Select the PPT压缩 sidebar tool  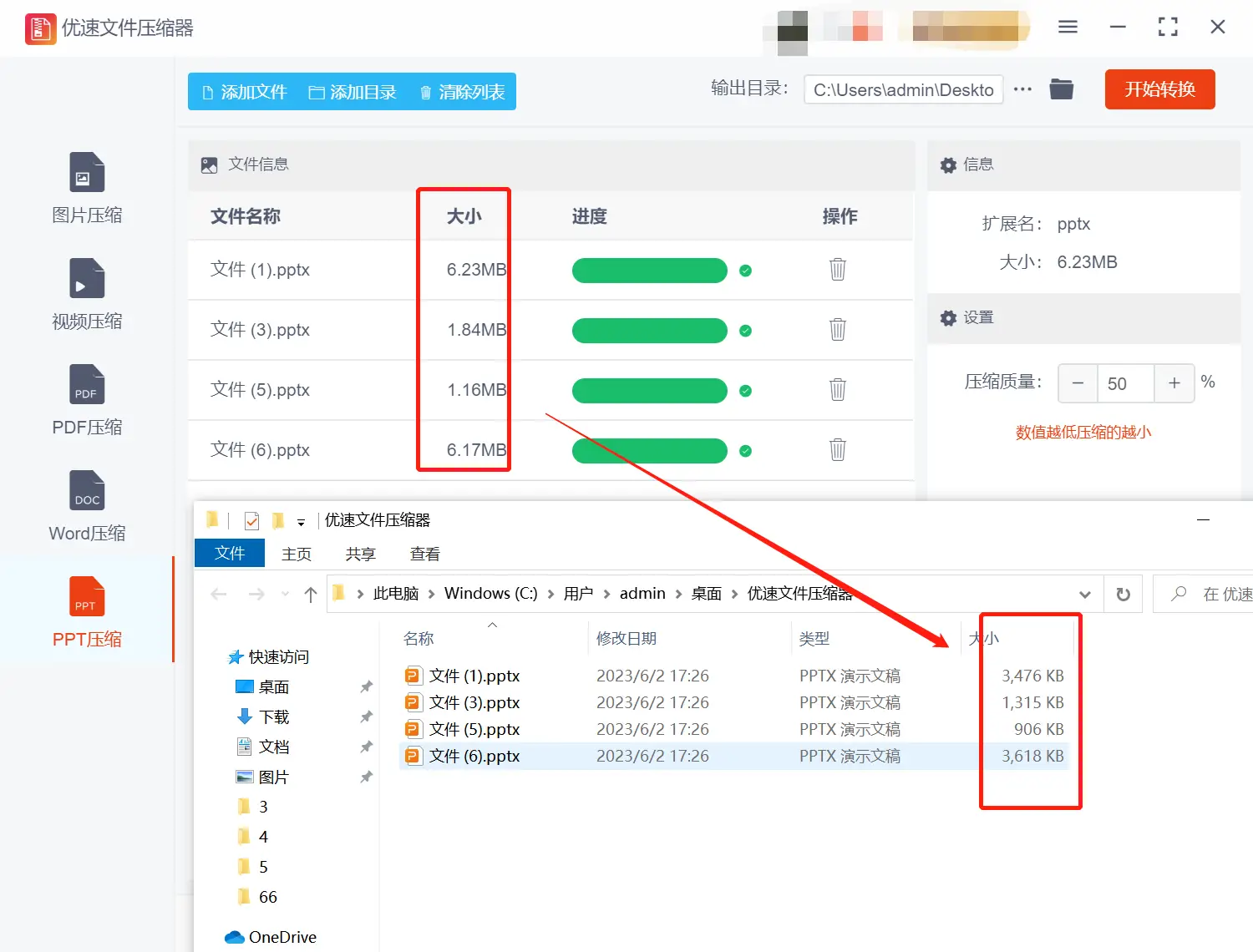point(86,614)
